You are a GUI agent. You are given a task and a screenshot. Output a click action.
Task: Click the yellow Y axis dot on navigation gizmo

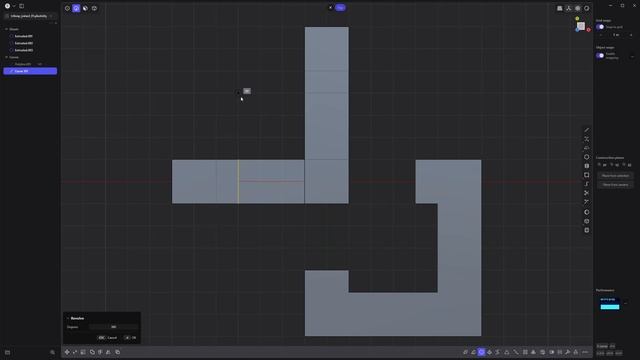(x=577, y=18)
